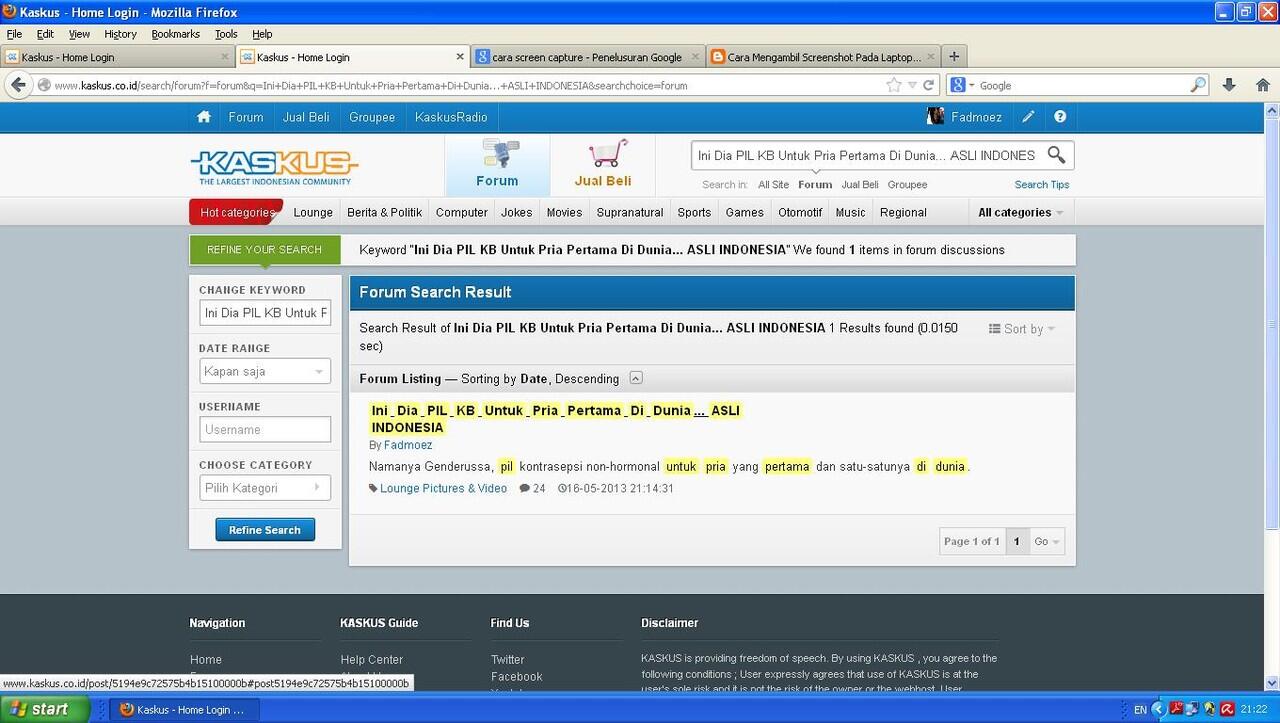This screenshot has width=1280, height=723.
Task: Open KaskusRadio in the top bar
Action: tap(451, 117)
